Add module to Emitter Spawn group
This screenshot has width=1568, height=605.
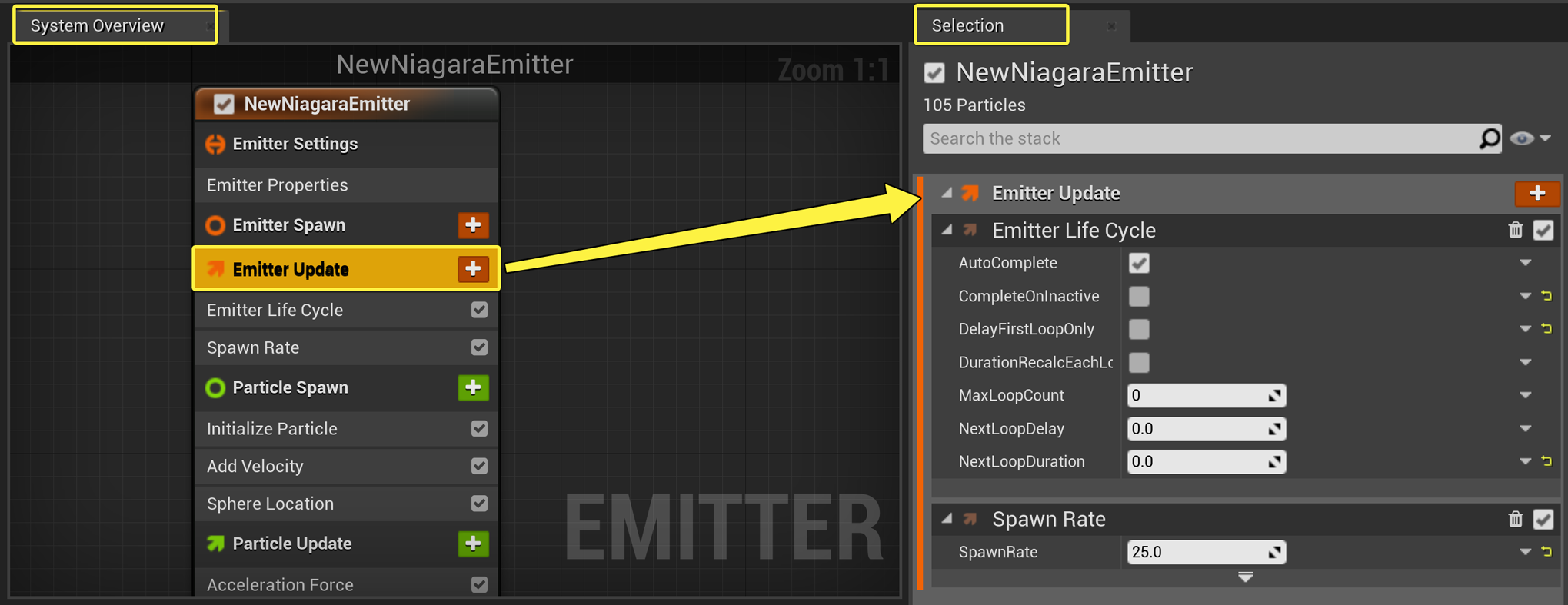click(x=473, y=225)
